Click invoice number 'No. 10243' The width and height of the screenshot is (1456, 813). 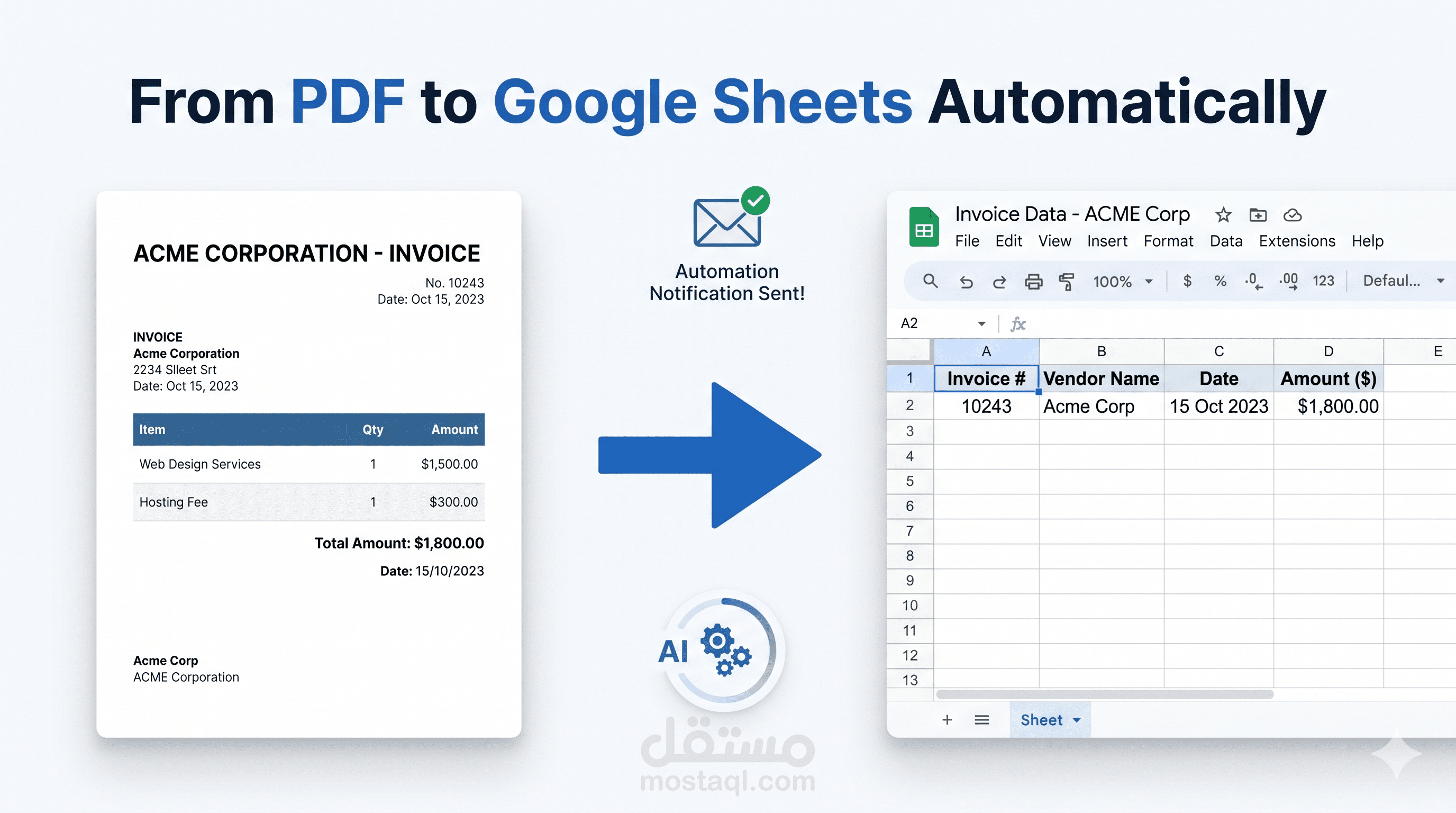tap(454, 283)
